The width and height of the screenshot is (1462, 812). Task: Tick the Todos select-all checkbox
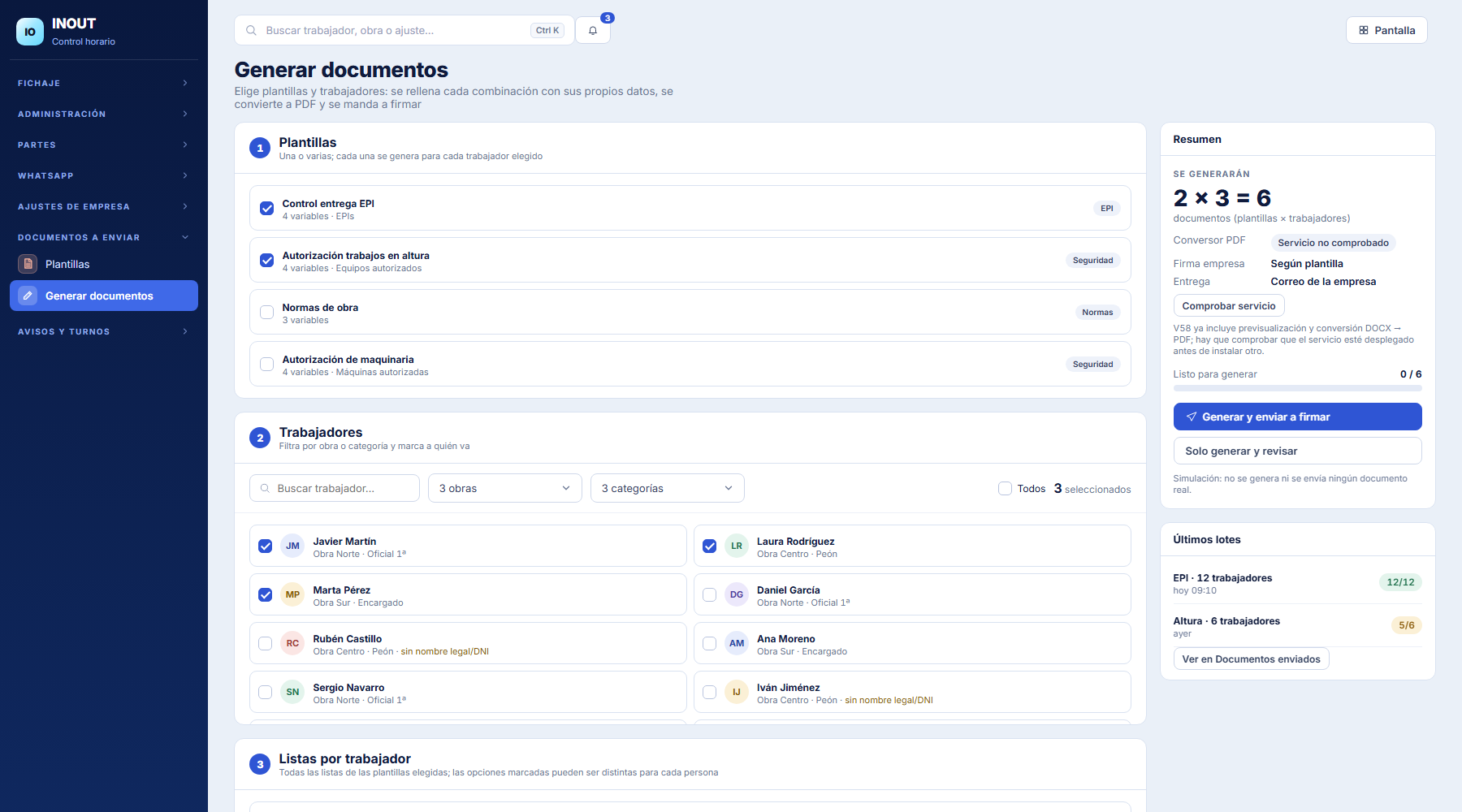coord(1005,488)
